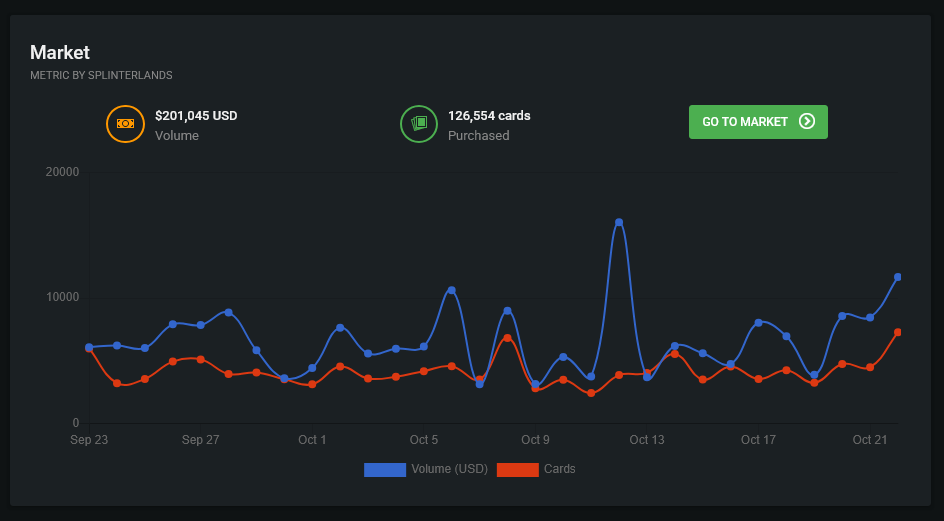This screenshot has height=521, width=944.
Task: Select the last blue Volume point at right end
Action: click(x=898, y=277)
